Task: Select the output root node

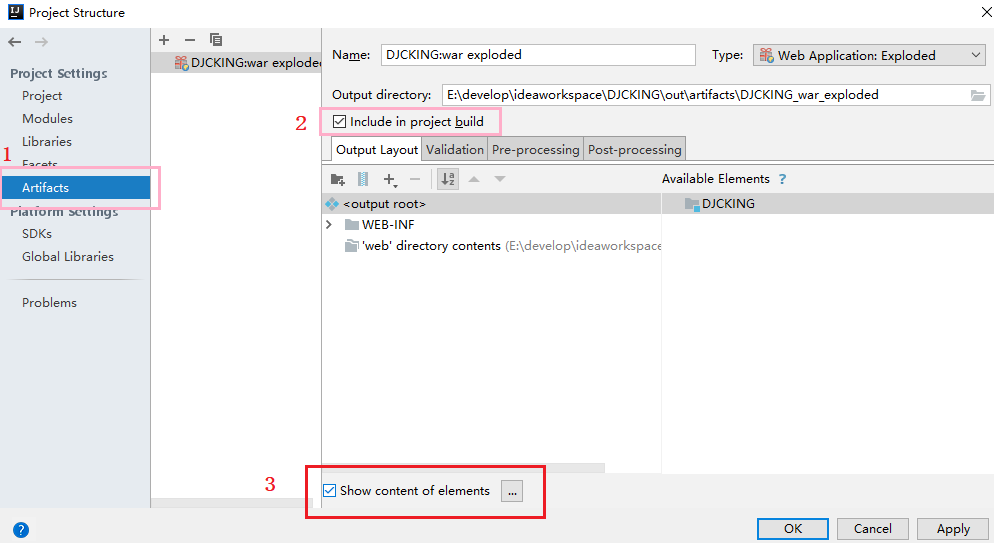Action: [491, 204]
